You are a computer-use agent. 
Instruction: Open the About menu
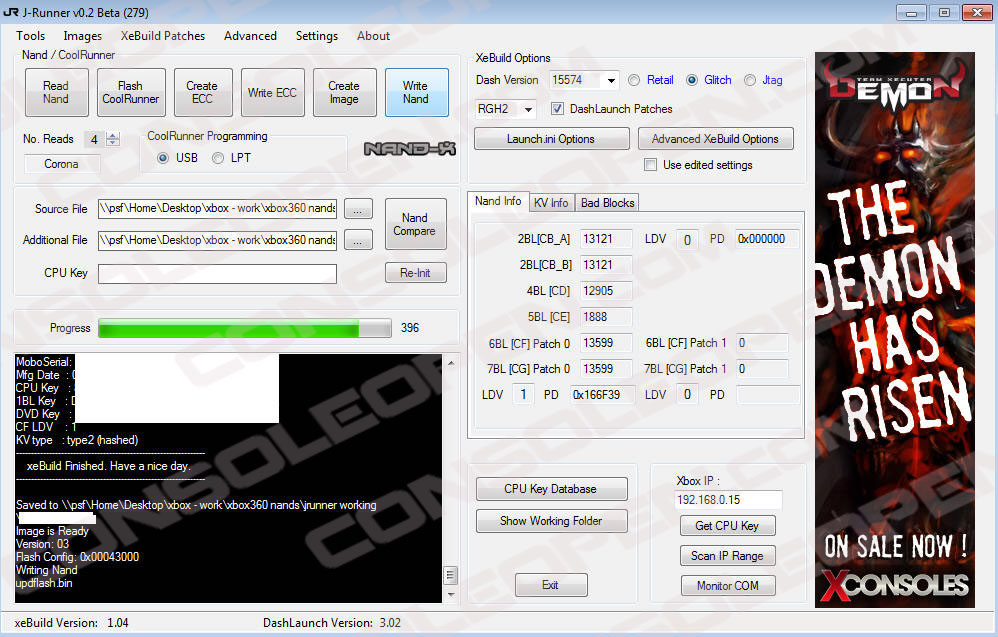pos(374,36)
